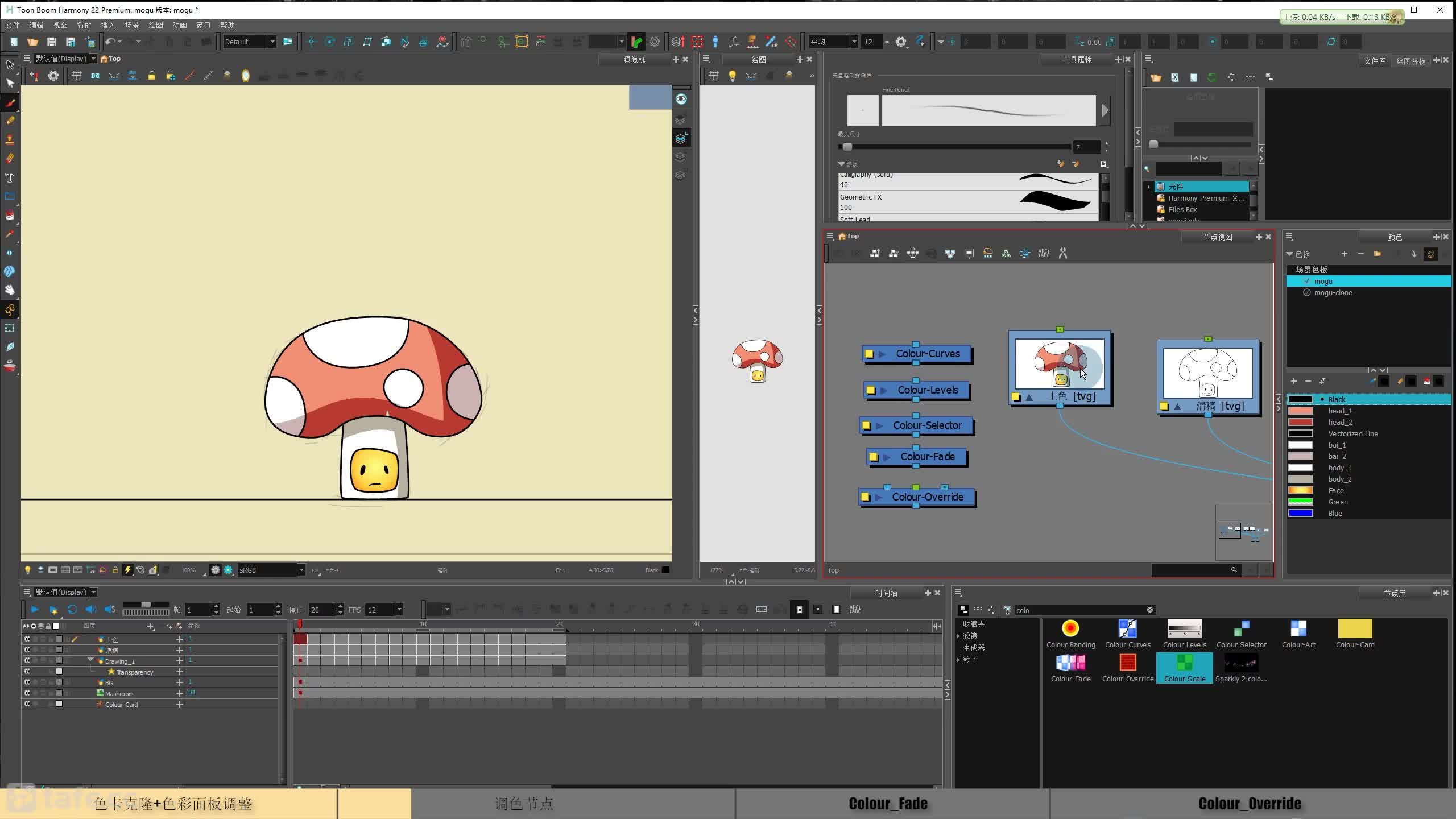This screenshot has height=819, width=1456.
Task: Click the light bulb icon in Drawing view
Action: (x=732, y=76)
